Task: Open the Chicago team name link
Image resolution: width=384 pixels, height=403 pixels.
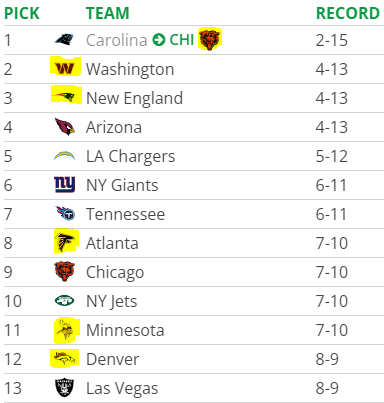Action: coord(115,272)
